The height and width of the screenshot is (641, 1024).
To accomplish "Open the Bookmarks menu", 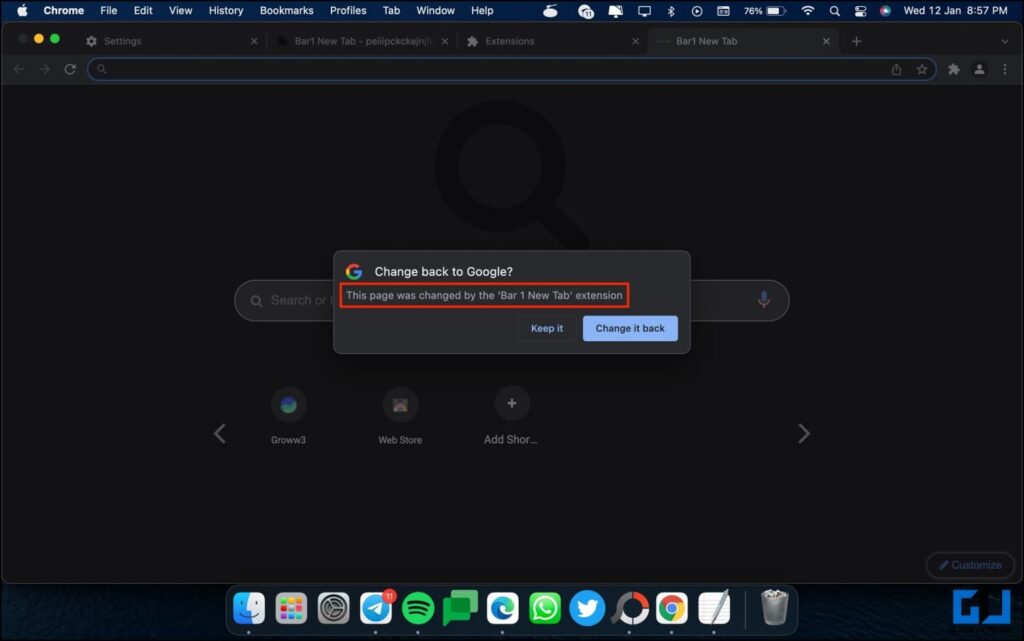I will point(287,10).
